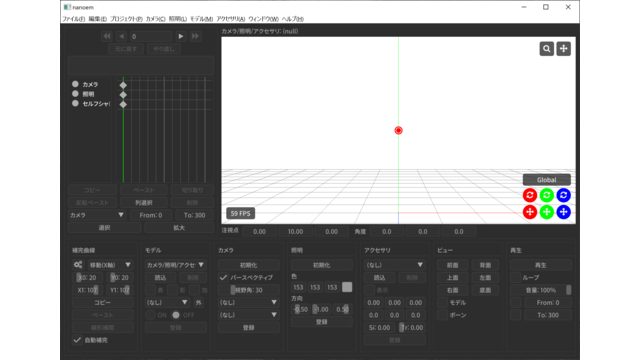640x360 pixels.
Task: Click the viewport zoom magnifier icon
Action: click(x=547, y=49)
